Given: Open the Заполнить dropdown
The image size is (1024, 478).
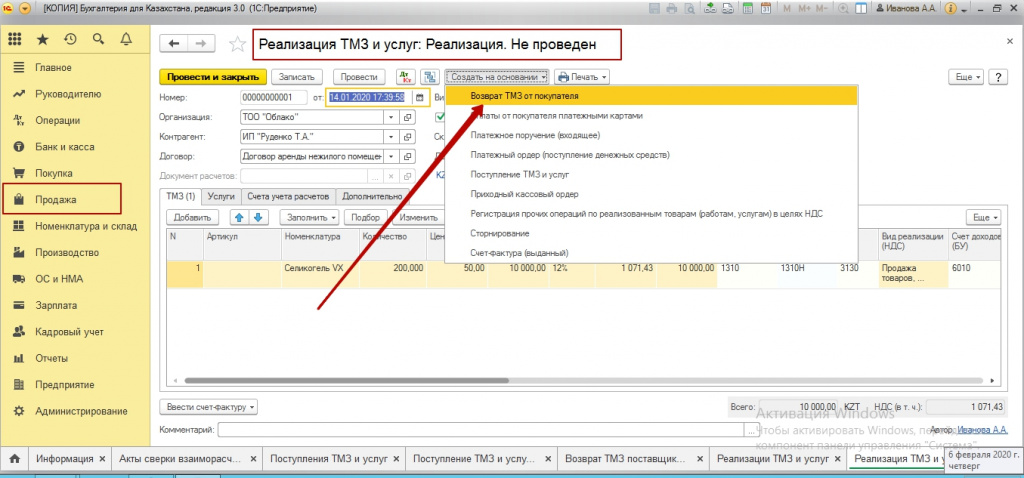Looking at the screenshot, I should (310, 217).
